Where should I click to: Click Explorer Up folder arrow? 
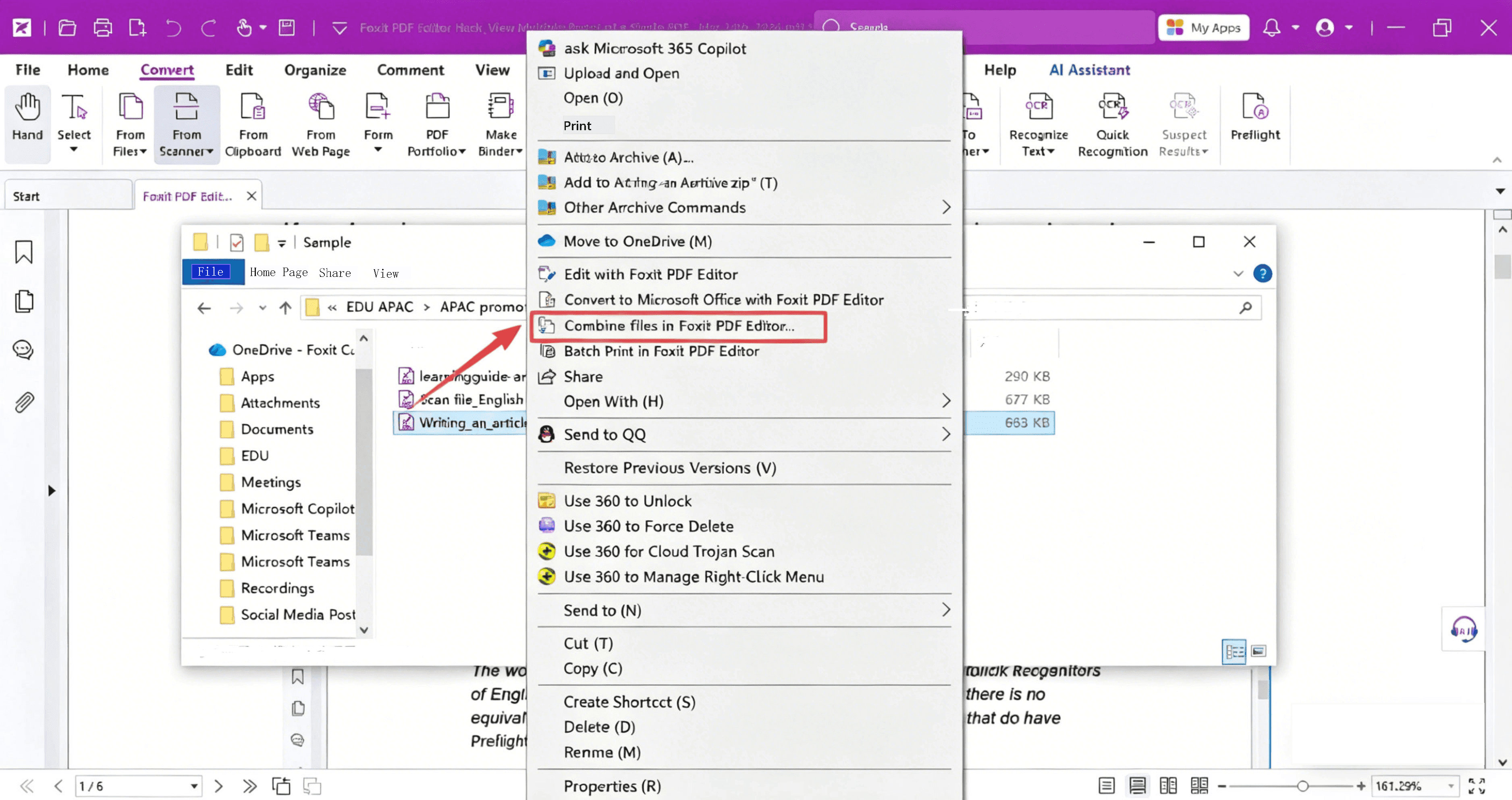[x=285, y=308]
